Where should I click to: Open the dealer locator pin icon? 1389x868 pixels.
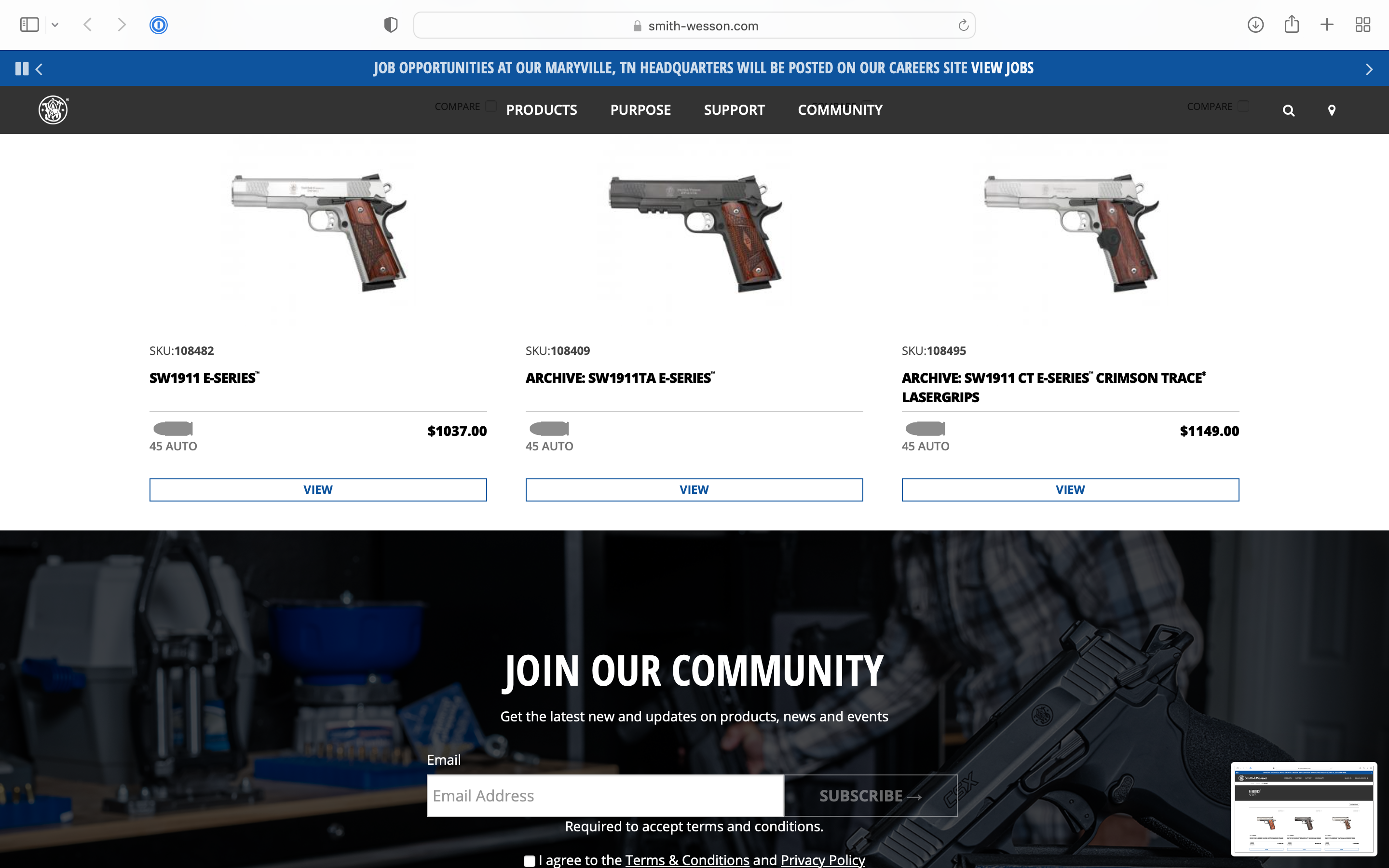(1332, 110)
